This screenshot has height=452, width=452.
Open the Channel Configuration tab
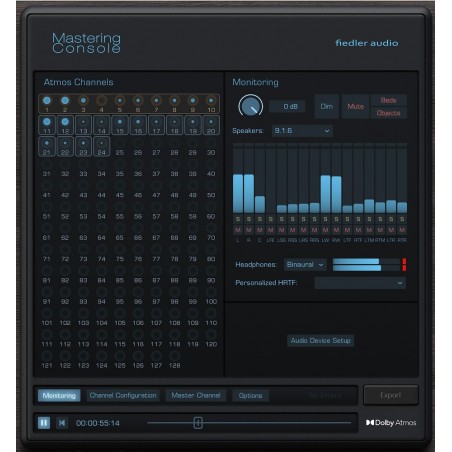coord(123,396)
